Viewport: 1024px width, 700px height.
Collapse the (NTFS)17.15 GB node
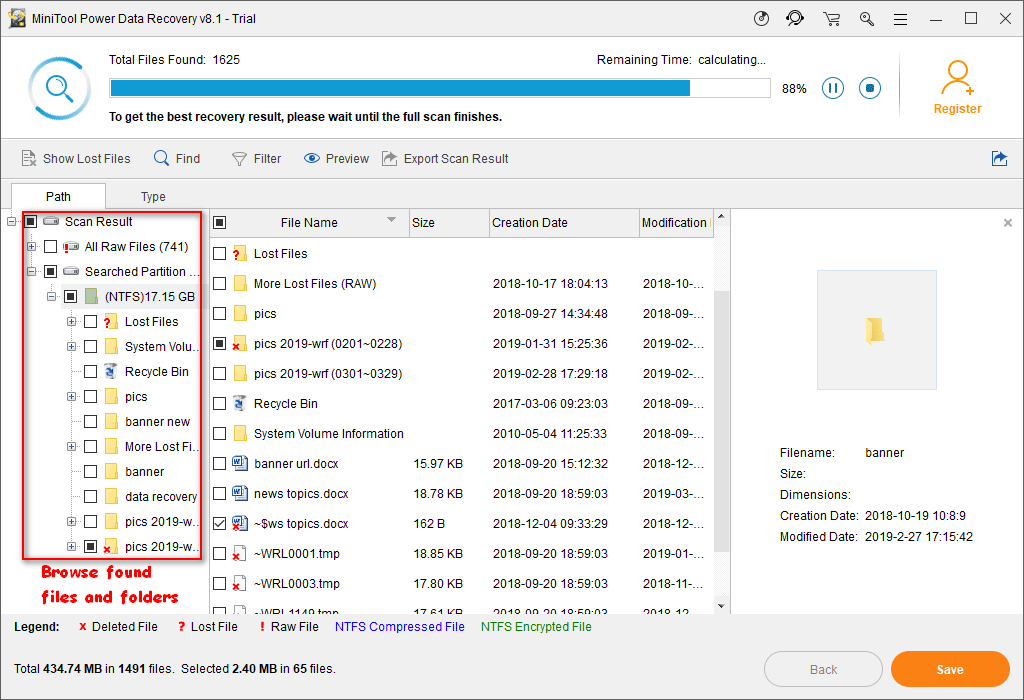click(x=51, y=297)
